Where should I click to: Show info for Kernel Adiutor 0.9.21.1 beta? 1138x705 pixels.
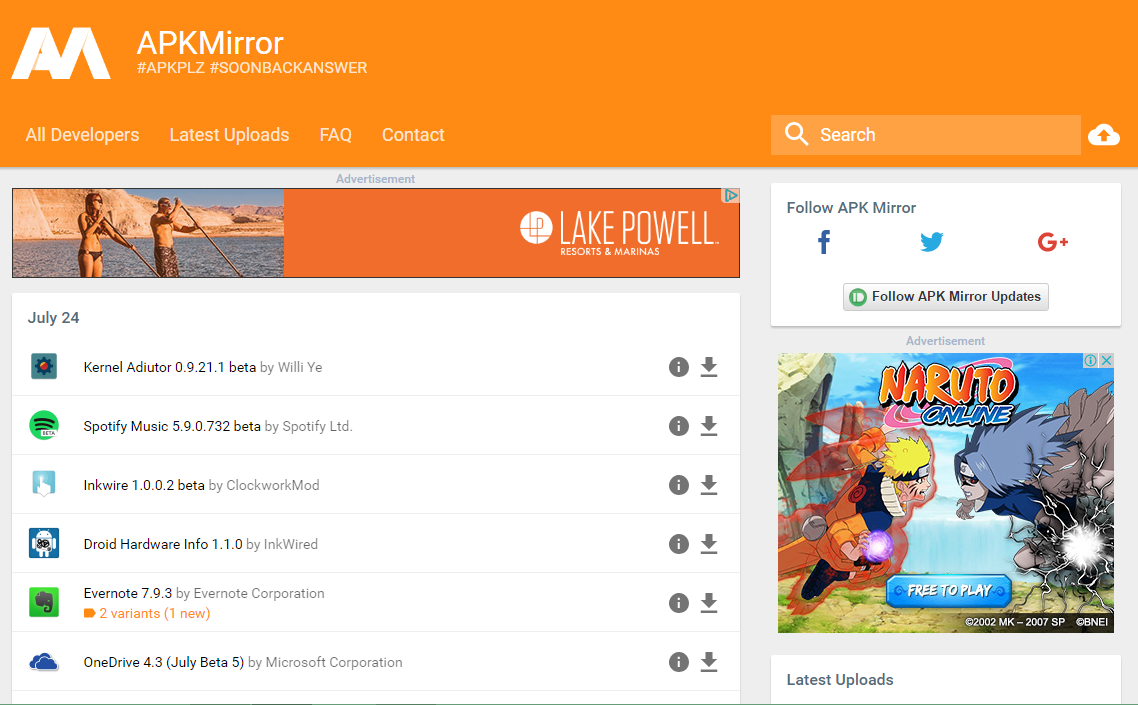[679, 367]
